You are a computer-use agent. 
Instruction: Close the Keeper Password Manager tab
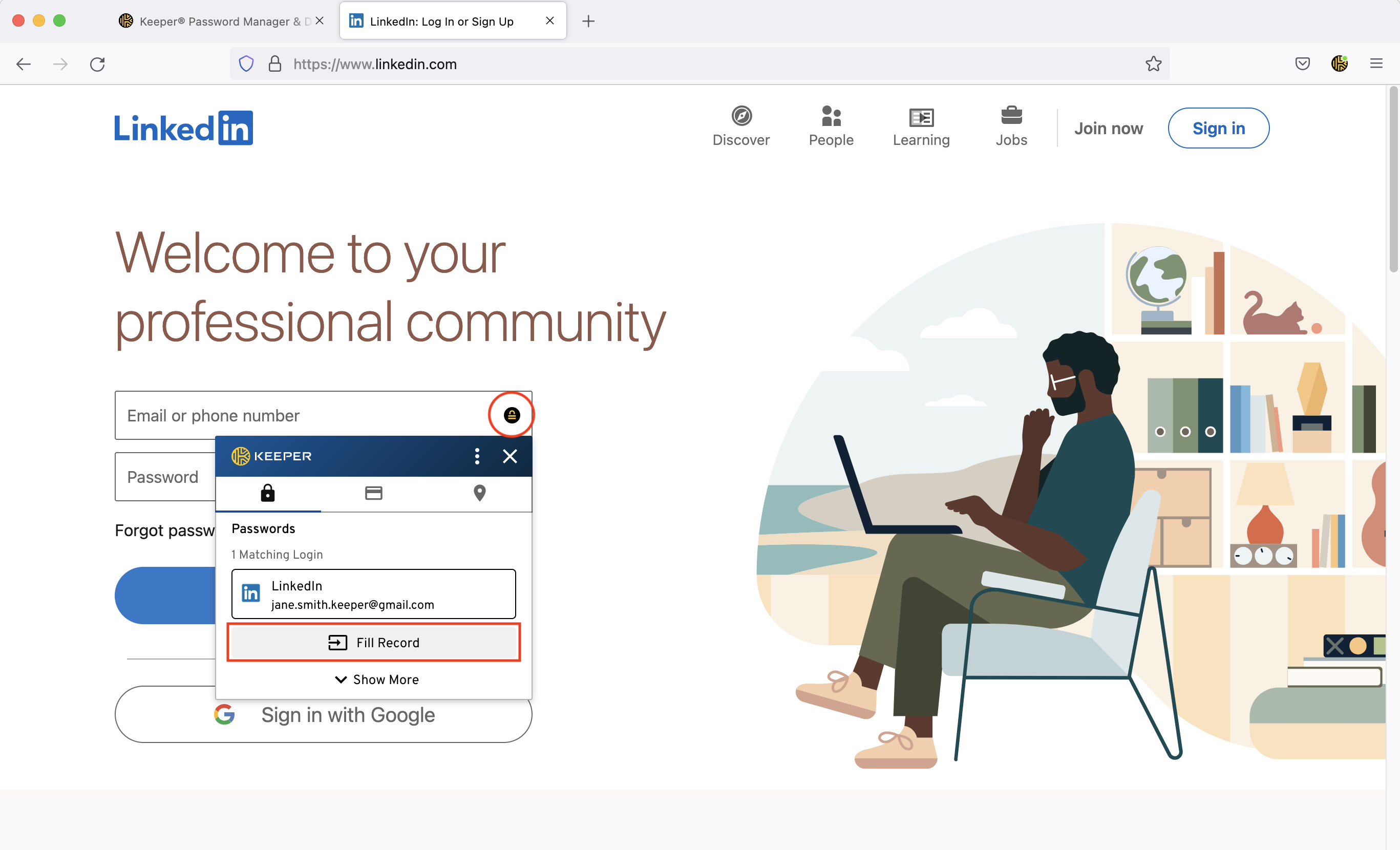click(x=320, y=21)
